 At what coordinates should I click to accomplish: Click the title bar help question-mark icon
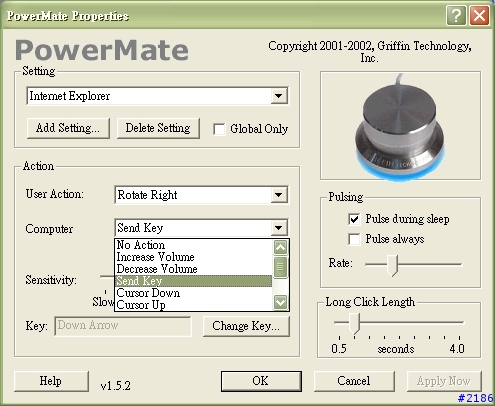click(456, 15)
